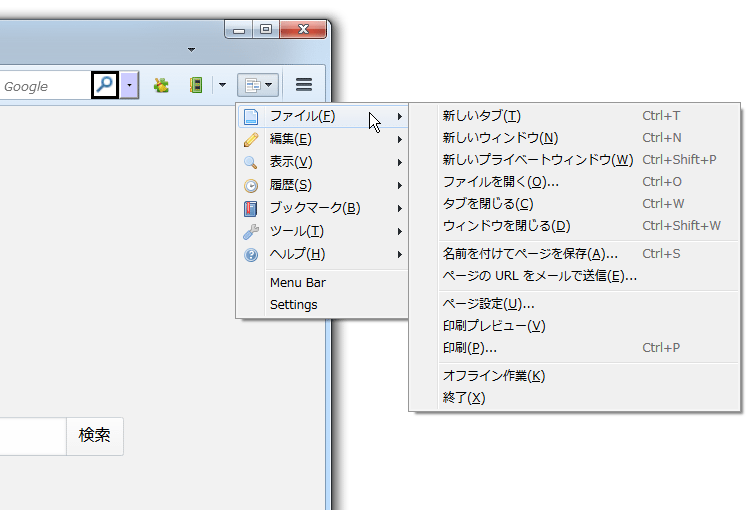The width and height of the screenshot is (750, 510).
Task: Click the compact menu toolbar button
Action: (258, 85)
